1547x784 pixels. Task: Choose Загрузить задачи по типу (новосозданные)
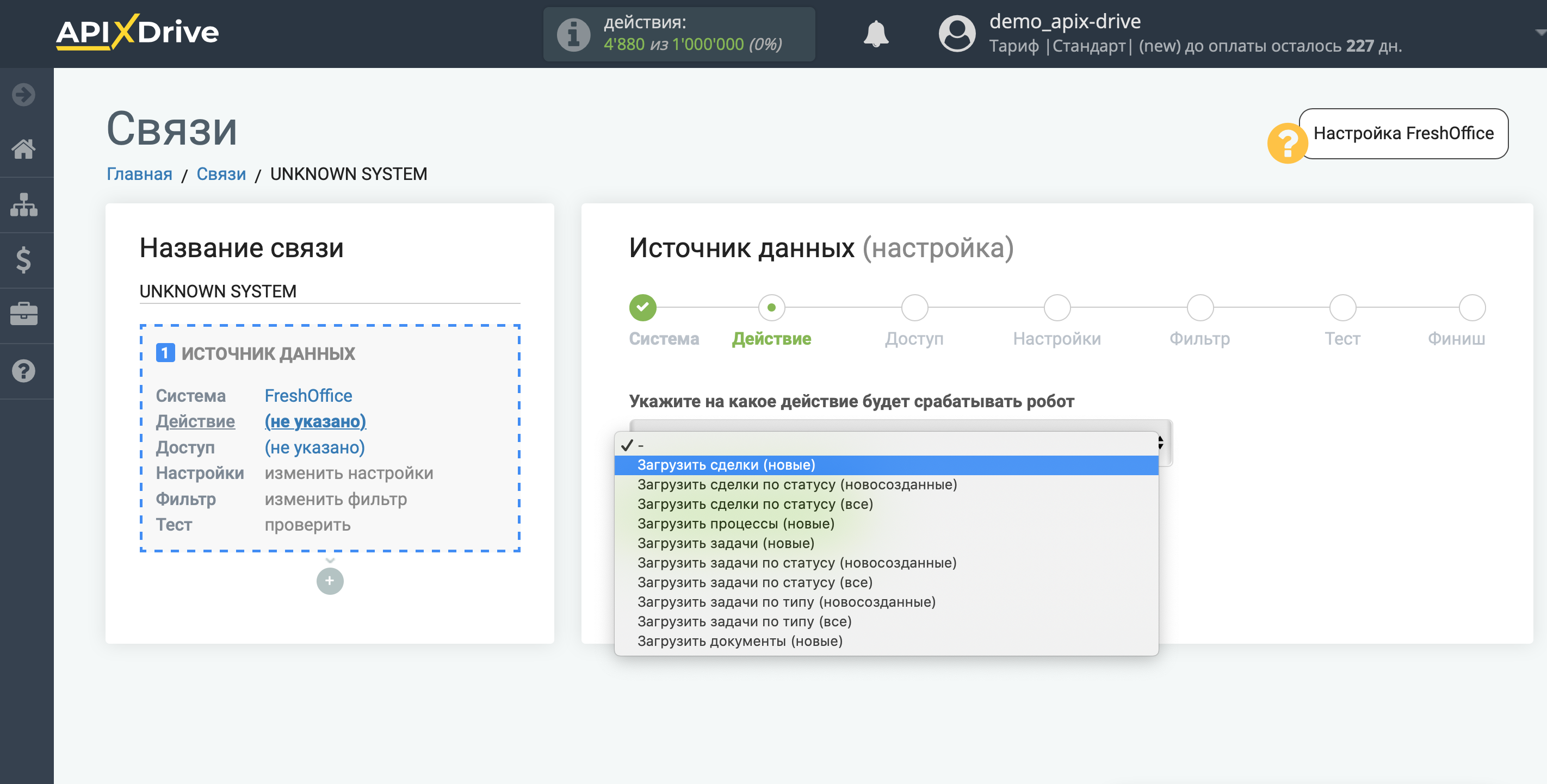(886, 602)
